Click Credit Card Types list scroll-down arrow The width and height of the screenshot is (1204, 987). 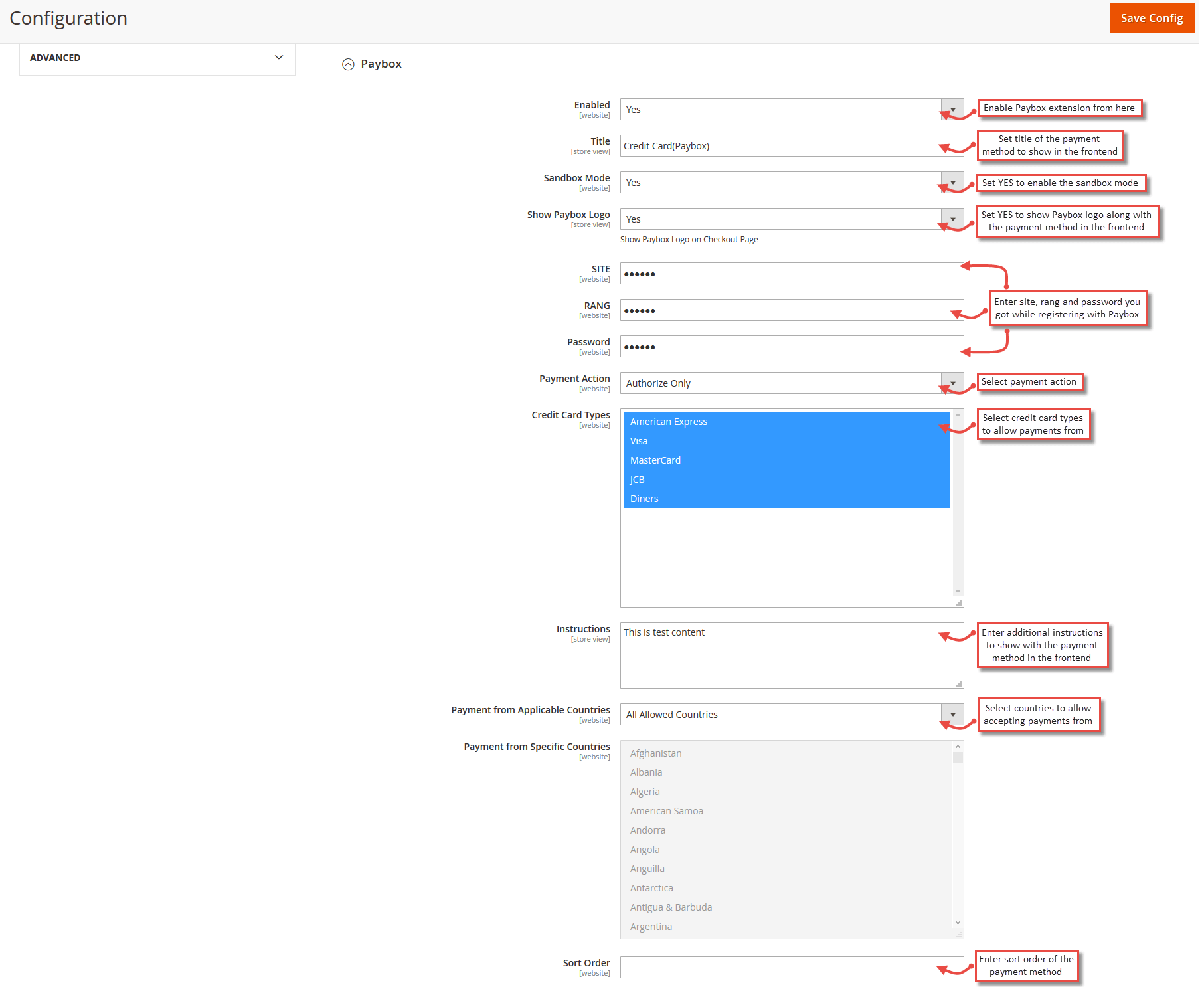958,591
